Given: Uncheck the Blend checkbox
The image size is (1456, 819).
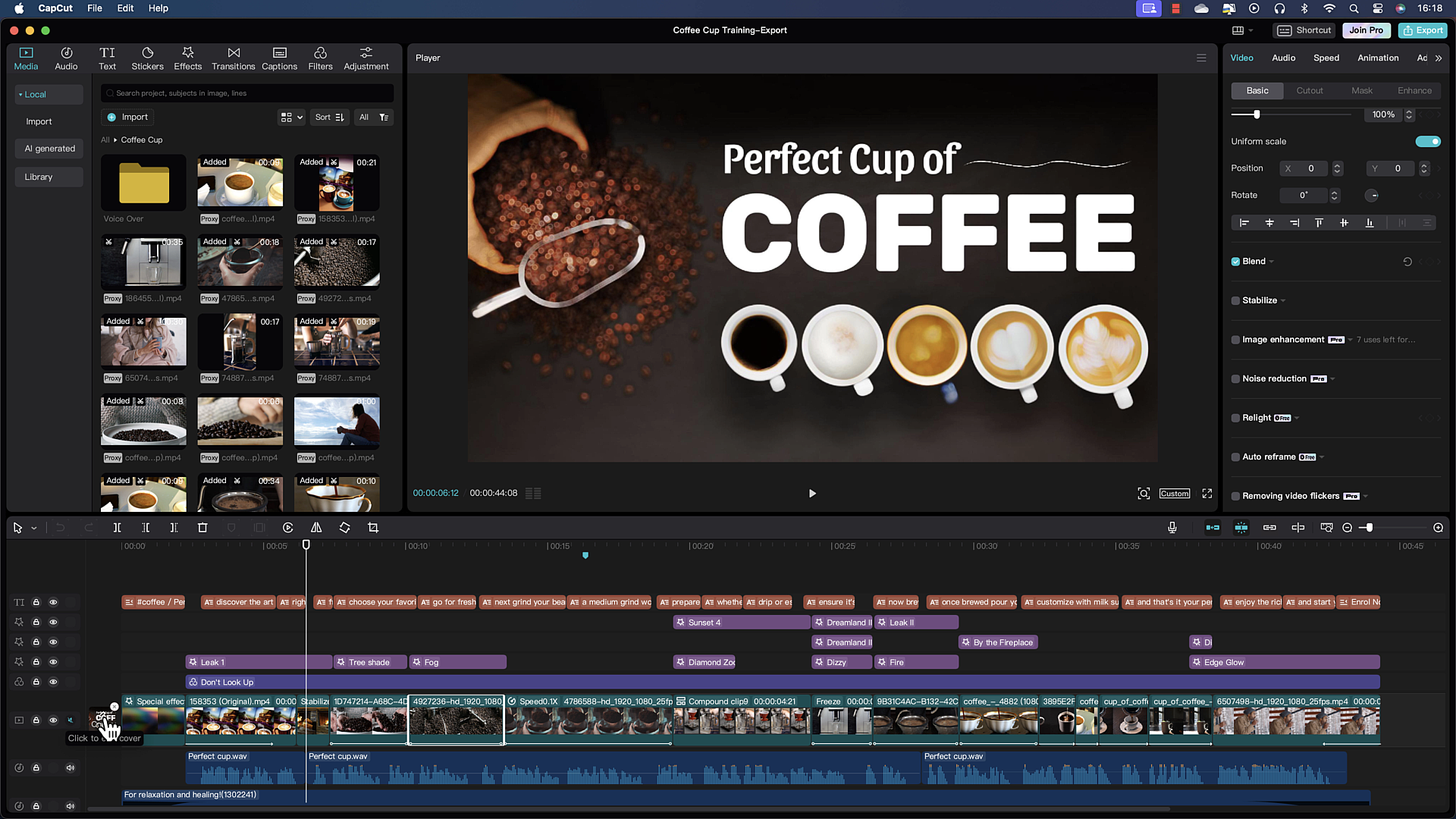Looking at the screenshot, I should pyautogui.click(x=1235, y=262).
